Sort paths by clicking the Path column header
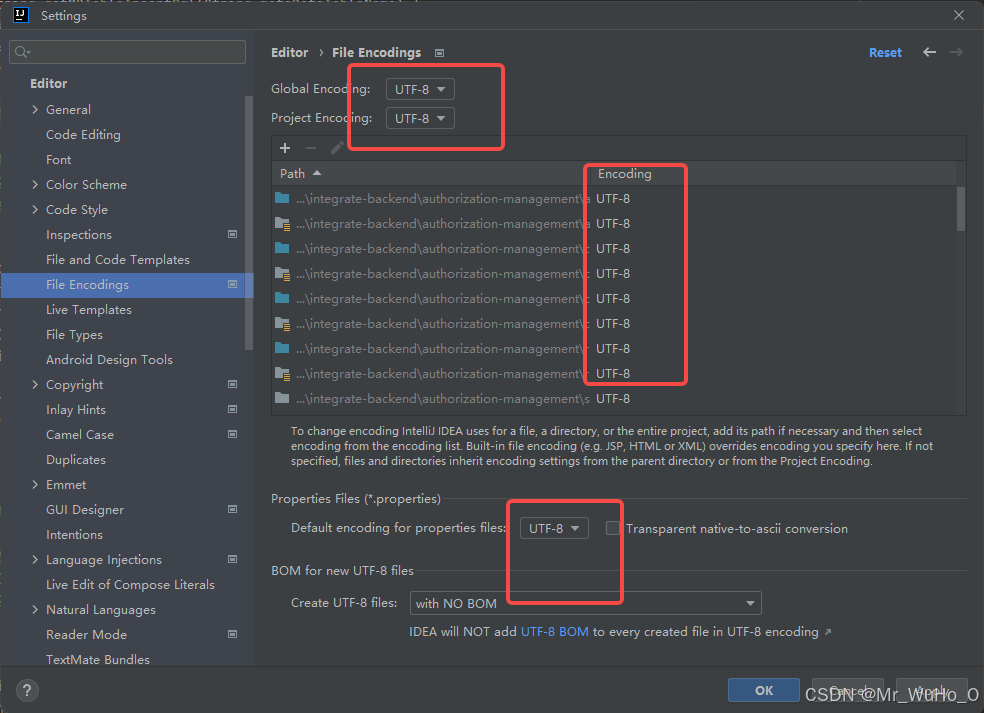This screenshot has height=713, width=984. click(292, 172)
